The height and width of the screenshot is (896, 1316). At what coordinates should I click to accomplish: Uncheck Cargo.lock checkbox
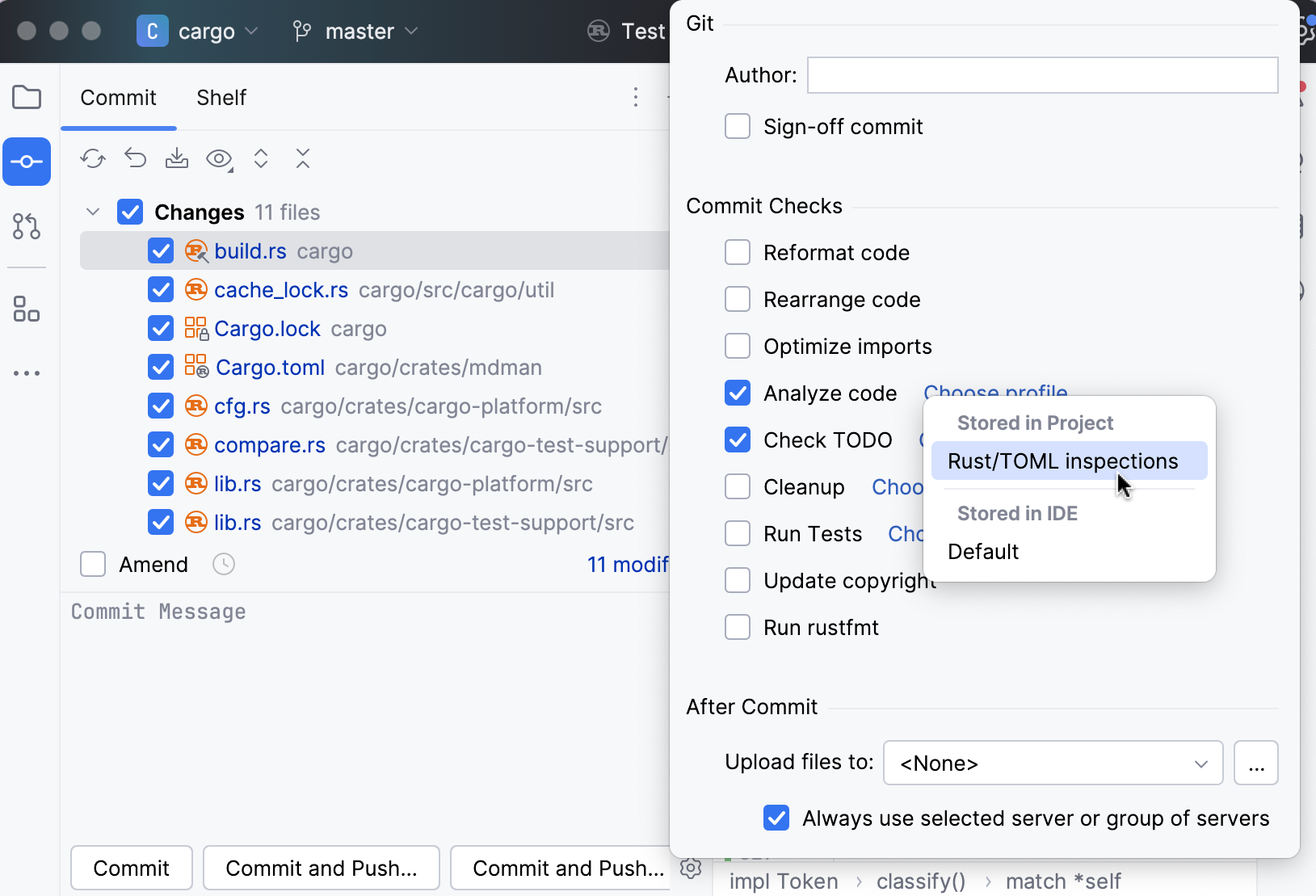(x=161, y=329)
